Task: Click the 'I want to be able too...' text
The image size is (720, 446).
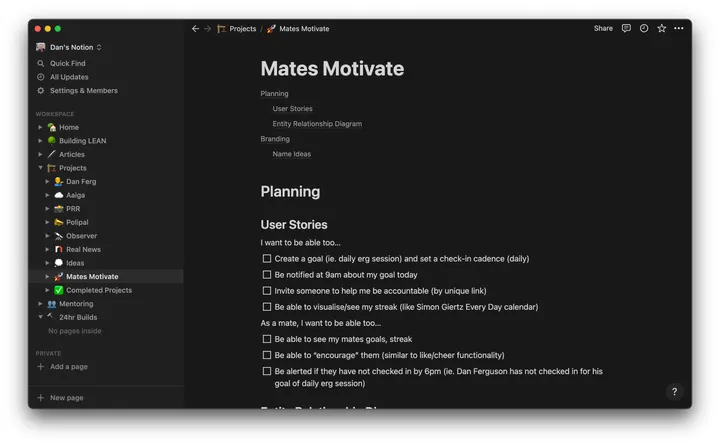Action: pyautogui.click(x=300, y=243)
